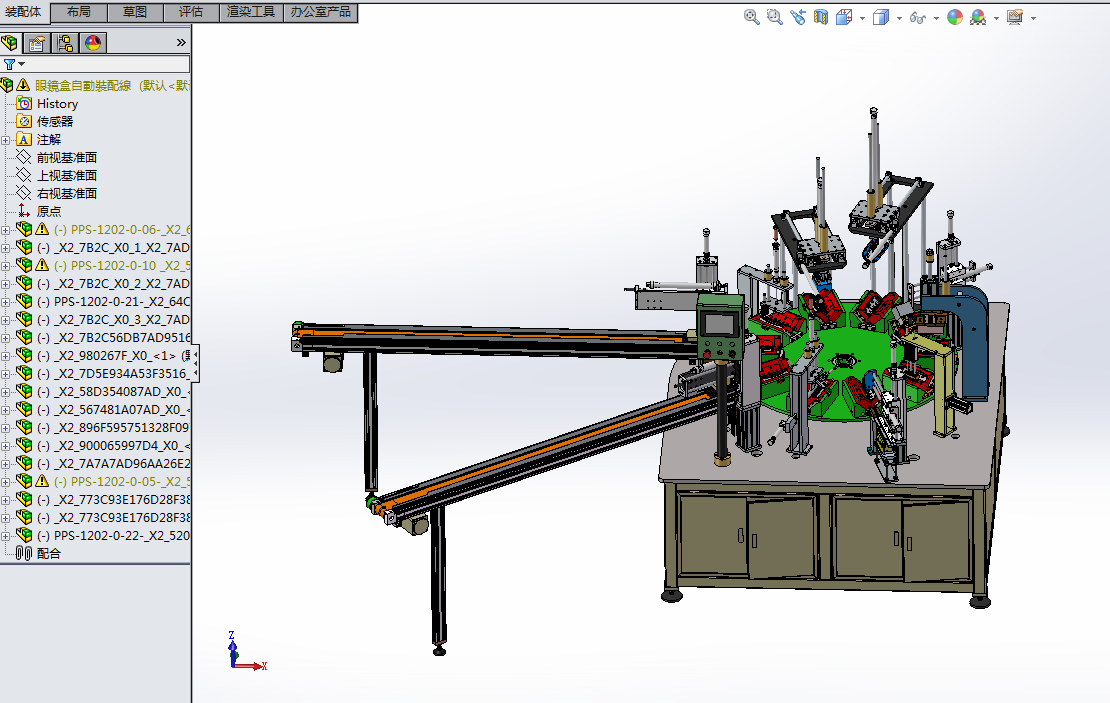Image resolution: width=1110 pixels, height=703 pixels.
Task: Click the 注解 annotations folder icon
Action: (x=24, y=139)
